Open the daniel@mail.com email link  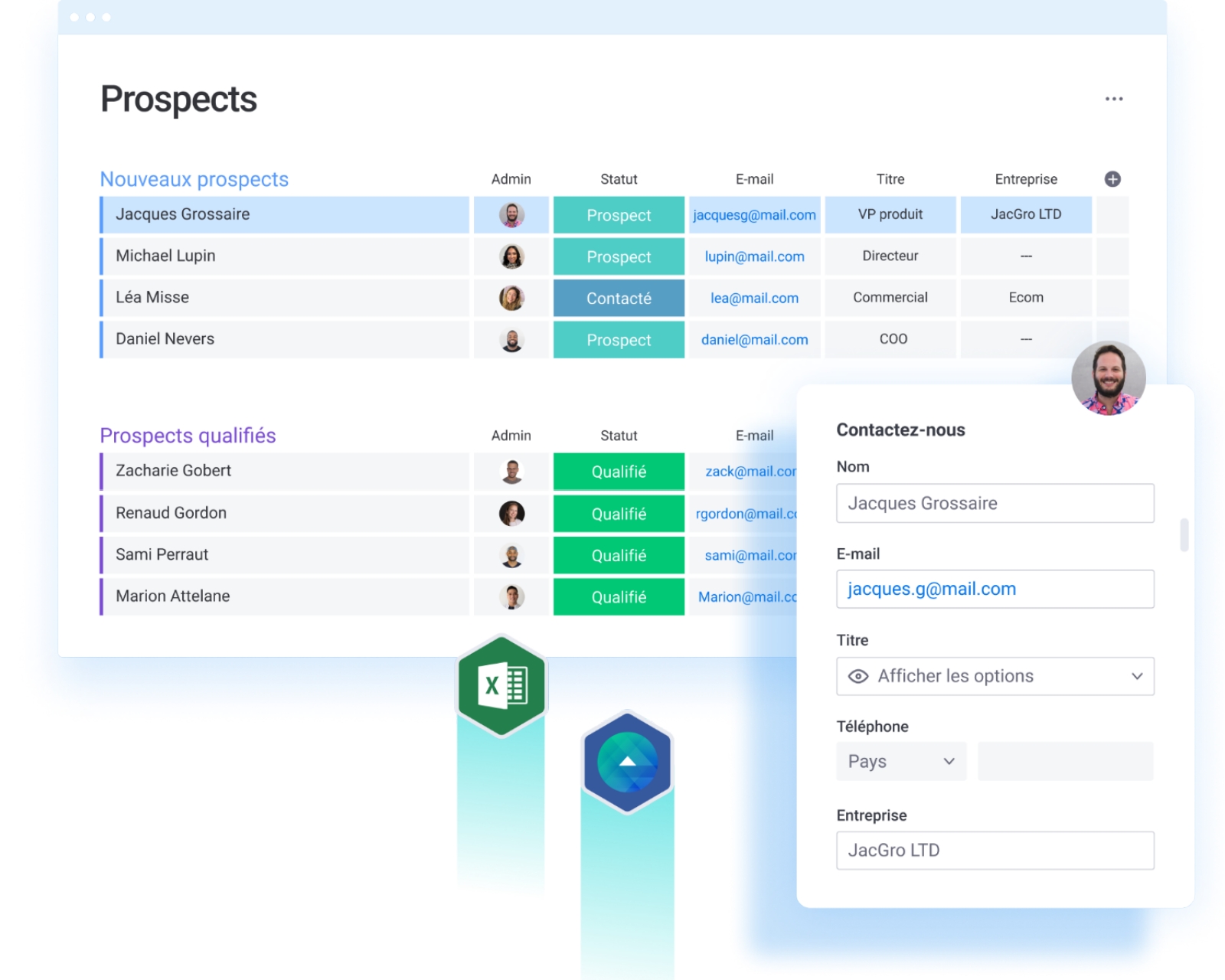(754, 340)
